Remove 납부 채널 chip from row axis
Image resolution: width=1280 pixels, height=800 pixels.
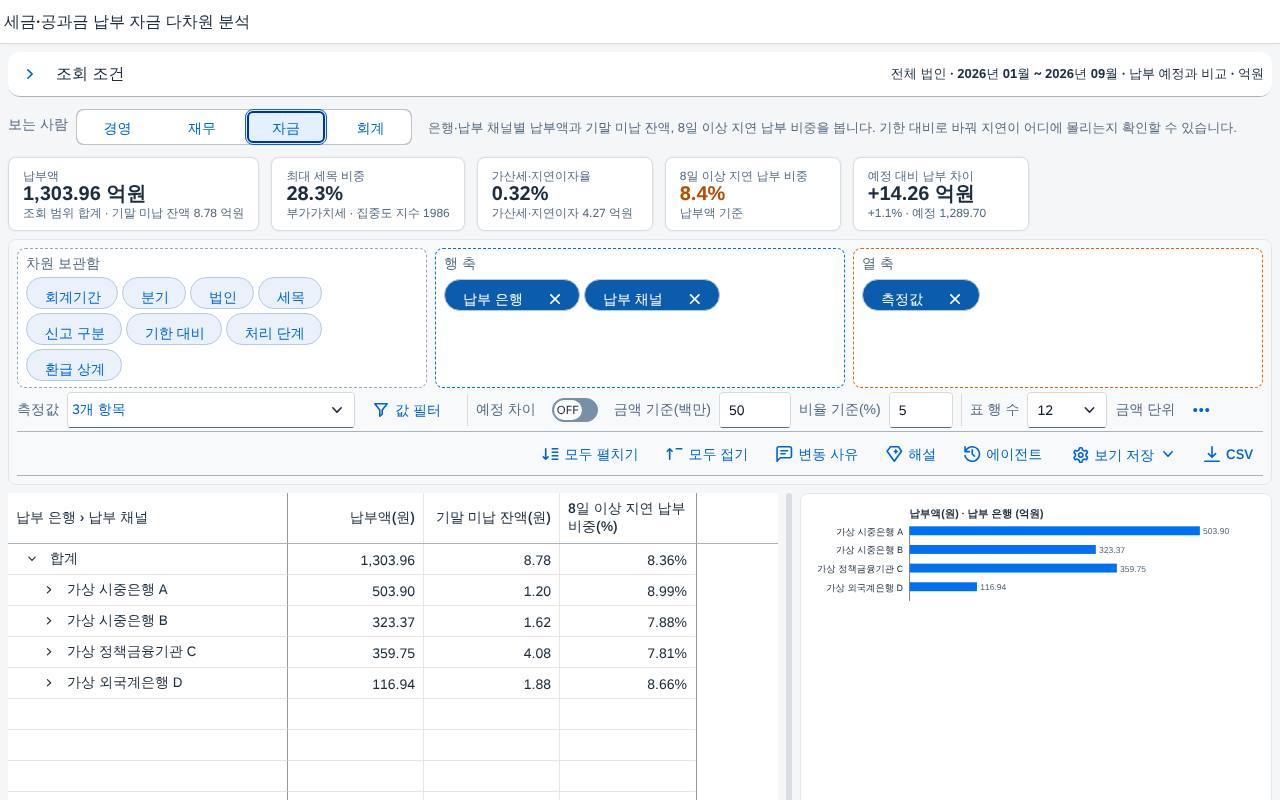(695, 299)
